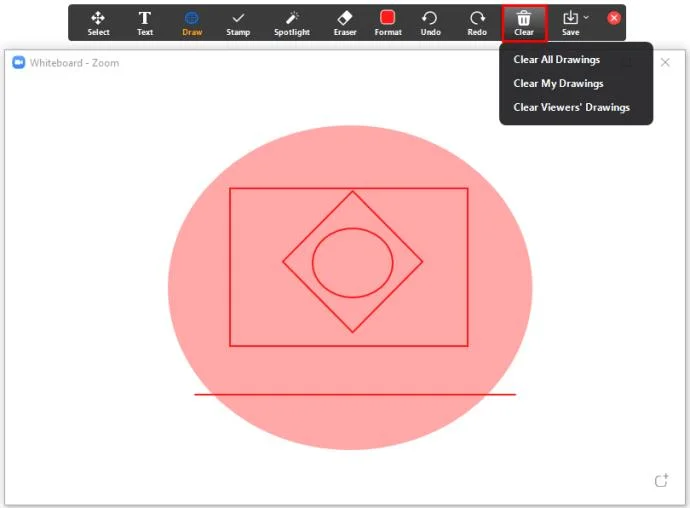Expand the Save dropdown arrow
The width and height of the screenshot is (690, 508).
point(586,18)
